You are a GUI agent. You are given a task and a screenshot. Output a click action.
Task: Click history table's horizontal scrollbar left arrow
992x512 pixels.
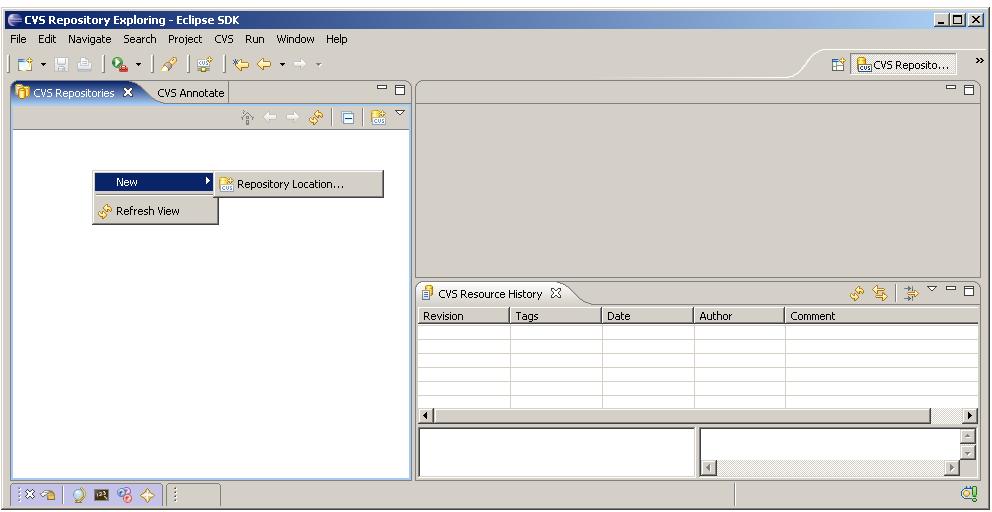click(426, 416)
